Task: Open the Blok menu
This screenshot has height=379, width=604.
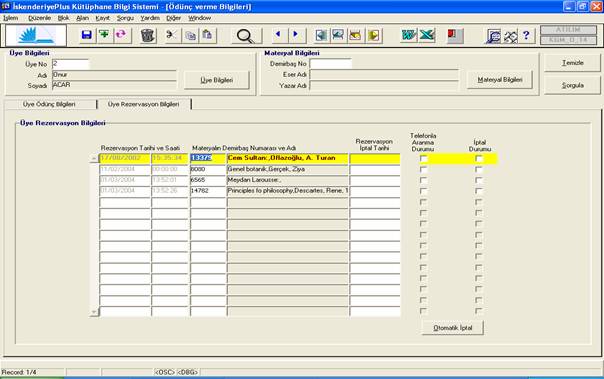Action: (x=63, y=18)
